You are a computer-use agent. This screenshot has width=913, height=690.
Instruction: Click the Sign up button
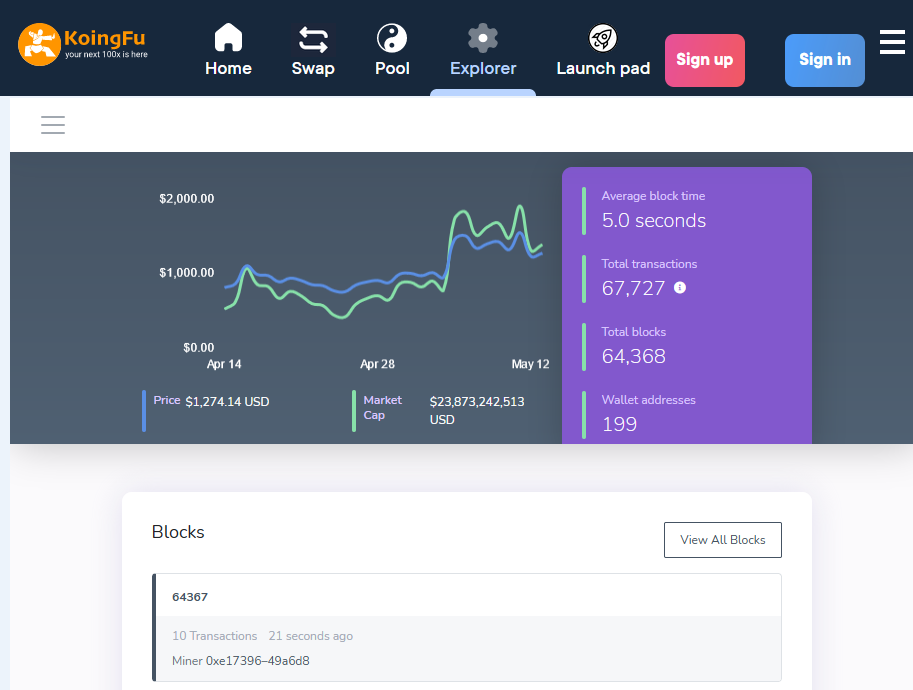tap(705, 60)
